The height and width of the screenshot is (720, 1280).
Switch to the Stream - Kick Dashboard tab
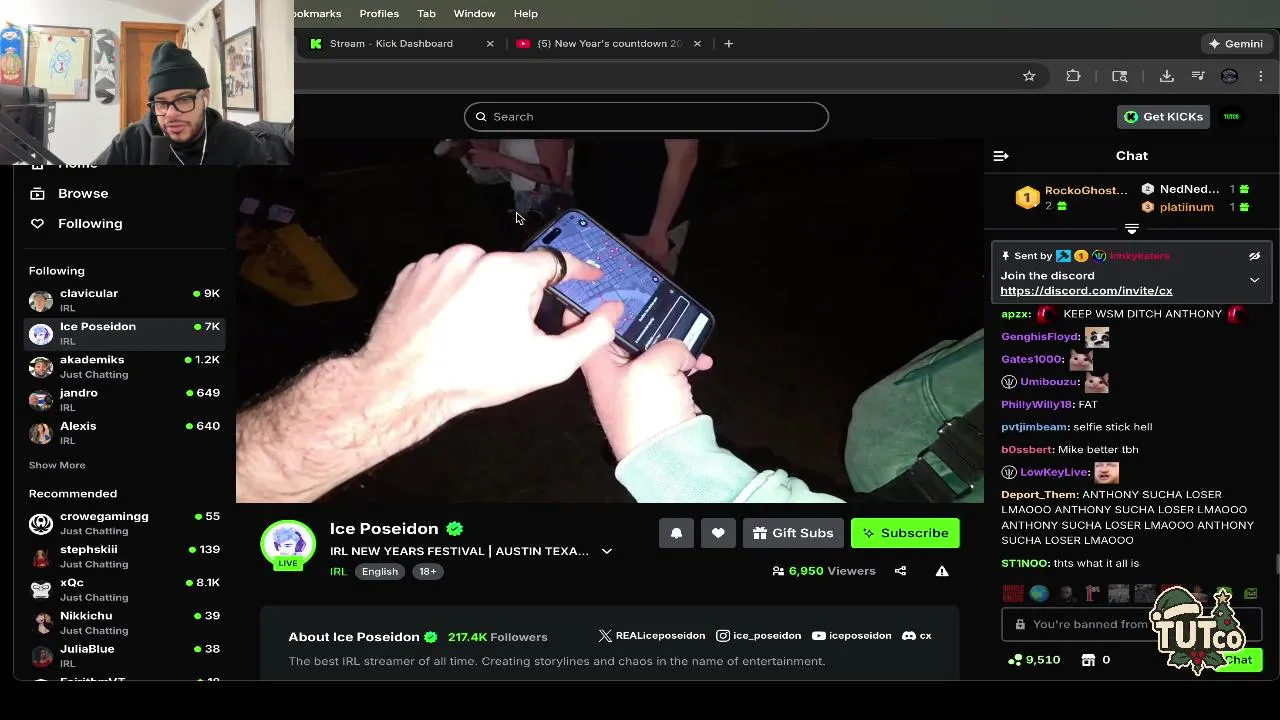[x=391, y=44]
